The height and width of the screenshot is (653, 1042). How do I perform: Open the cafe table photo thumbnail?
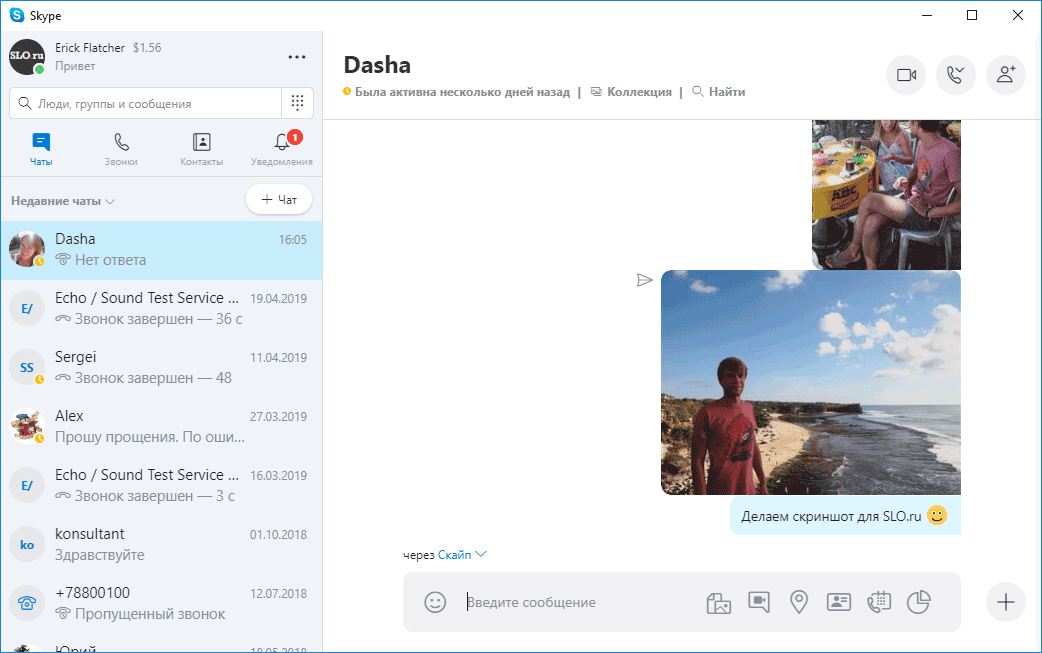[886, 195]
